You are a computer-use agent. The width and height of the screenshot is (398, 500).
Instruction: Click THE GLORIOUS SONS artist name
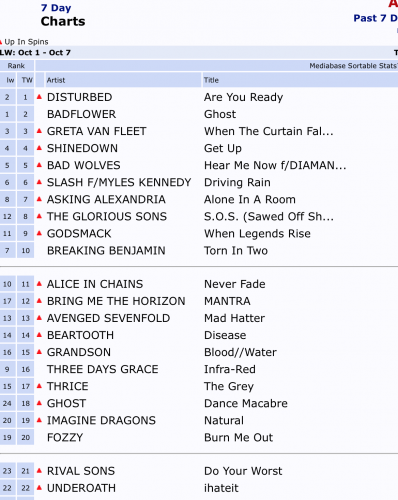point(107,216)
